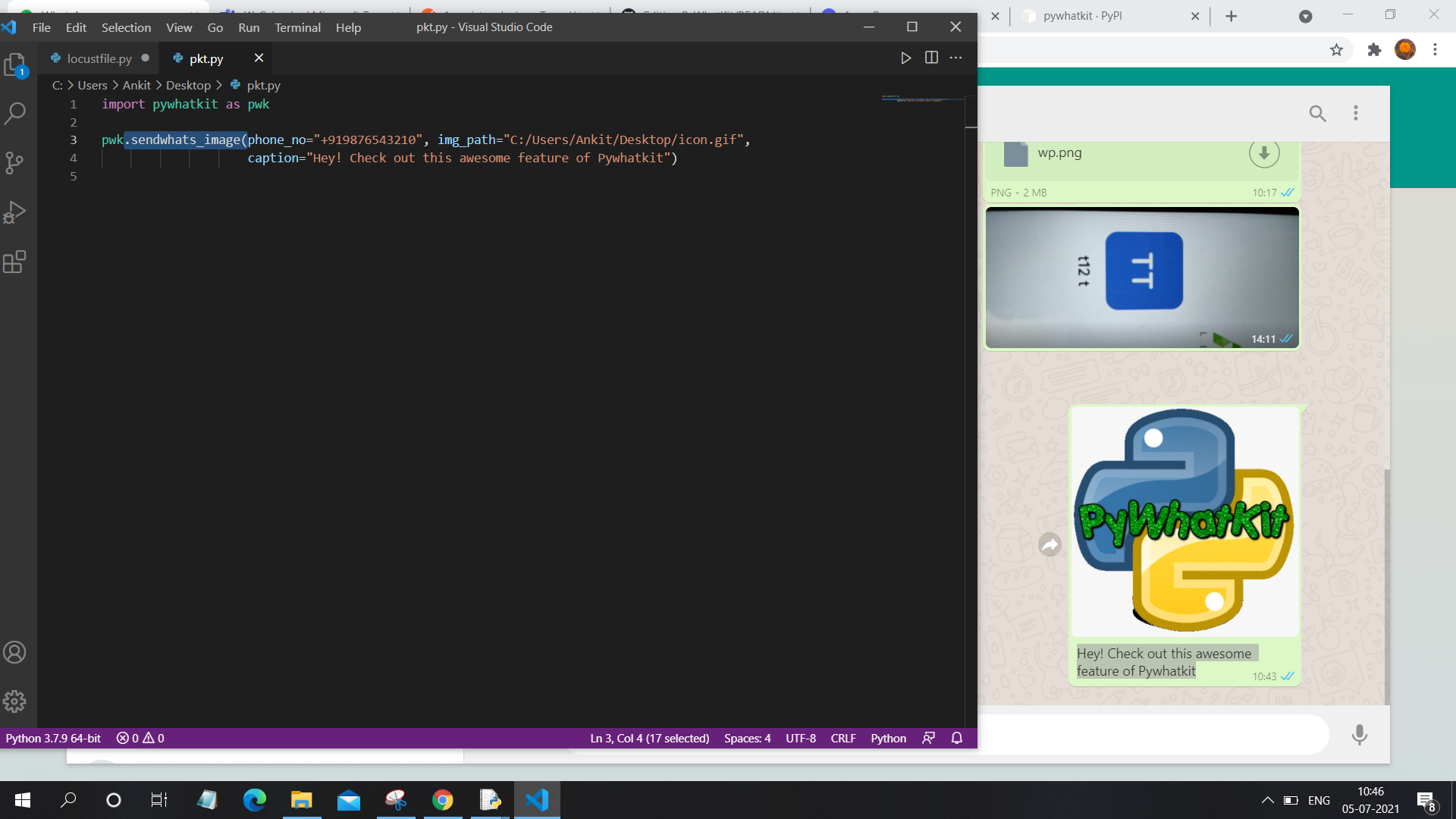Open the Accounts menu in activity bar

click(x=15, y=652)
